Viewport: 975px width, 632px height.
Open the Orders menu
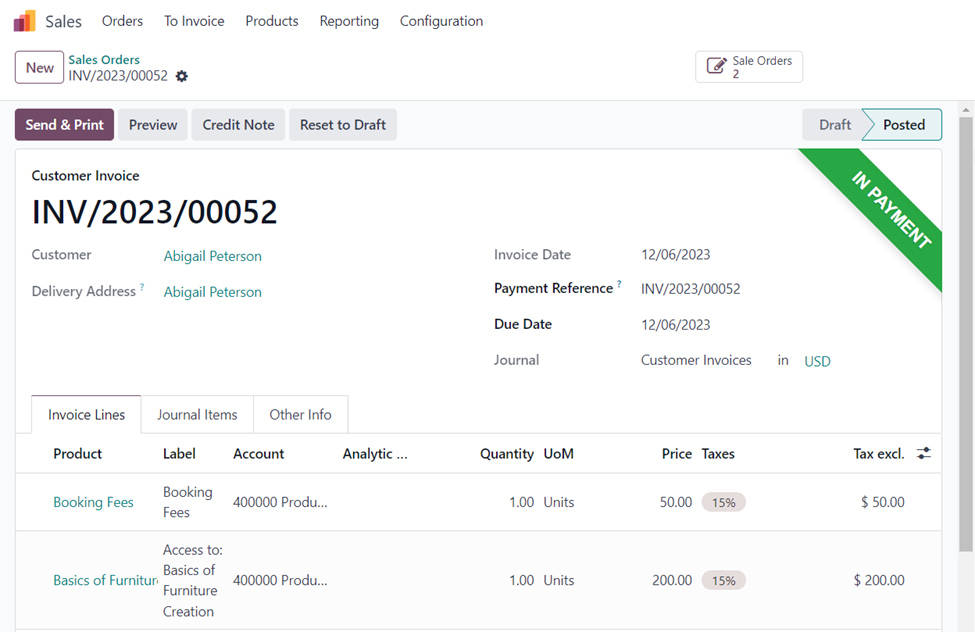122,21
